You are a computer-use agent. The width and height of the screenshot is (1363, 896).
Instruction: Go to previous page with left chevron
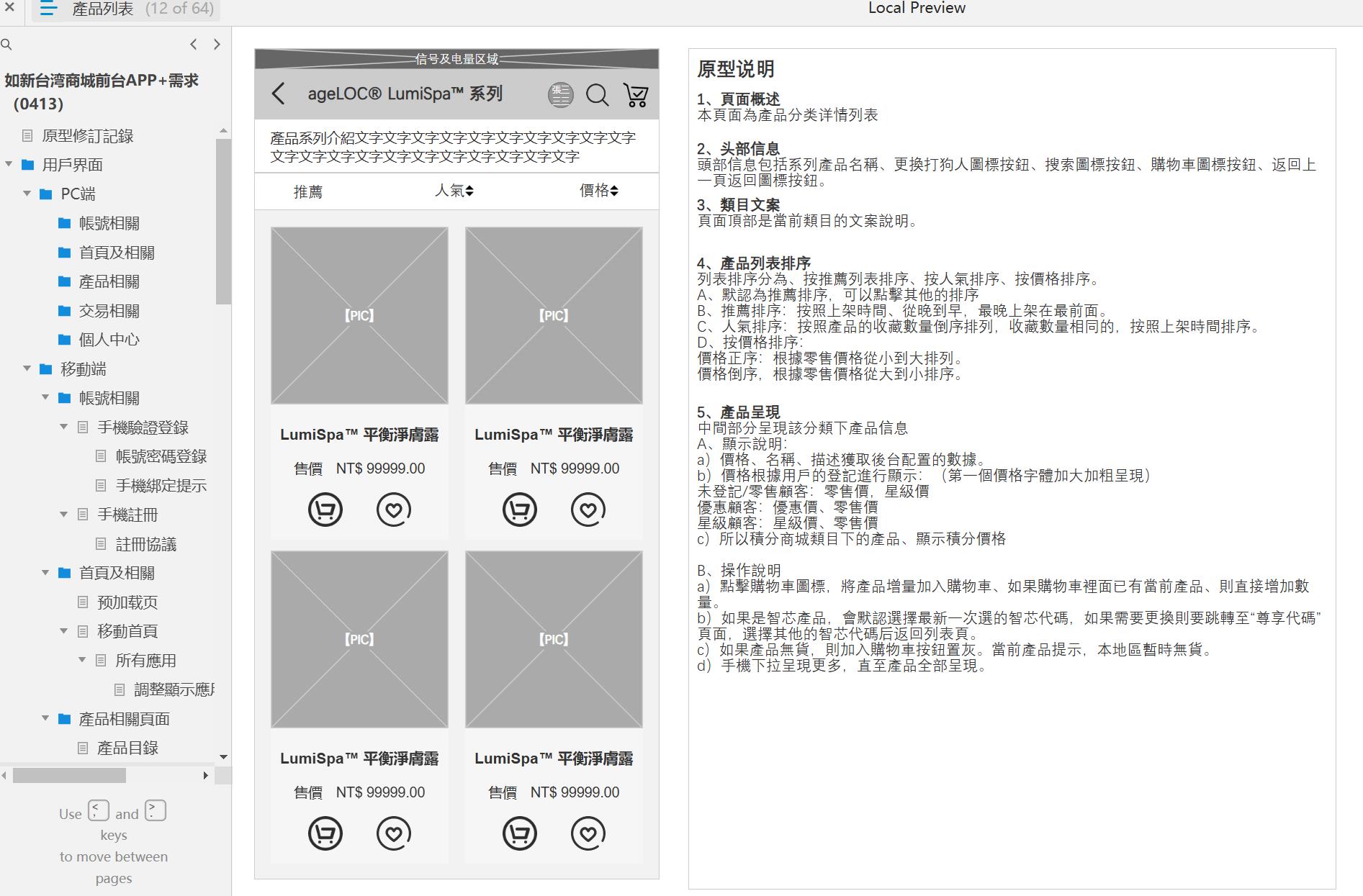pyautogui.click(x=193, y=45)
